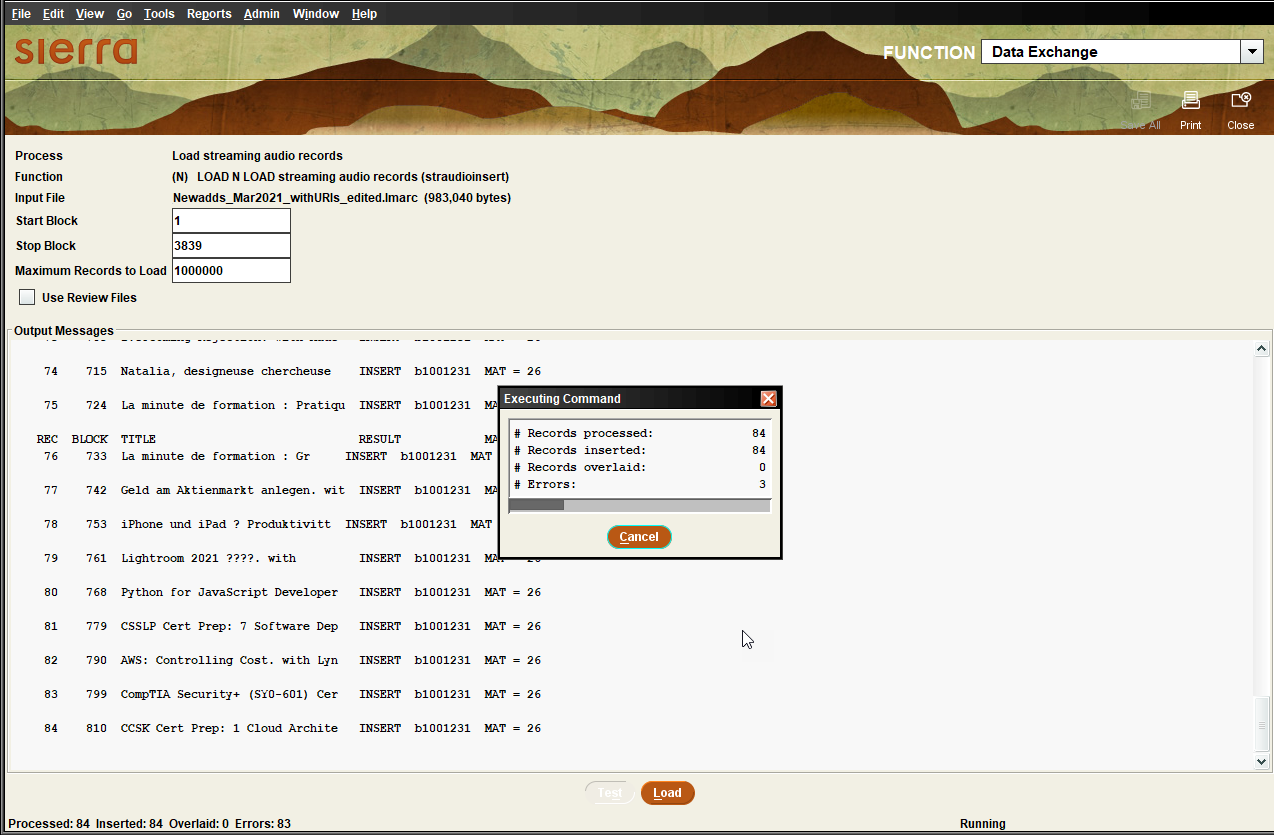Click the Stop Block field showing 3839

[x=231, y=246]
